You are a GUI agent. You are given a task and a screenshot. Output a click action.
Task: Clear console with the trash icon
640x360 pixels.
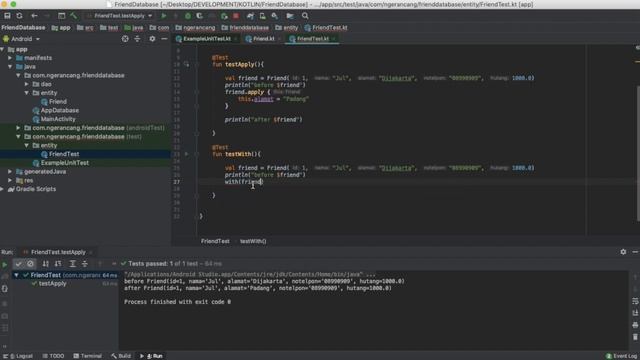tap(635, 337)
